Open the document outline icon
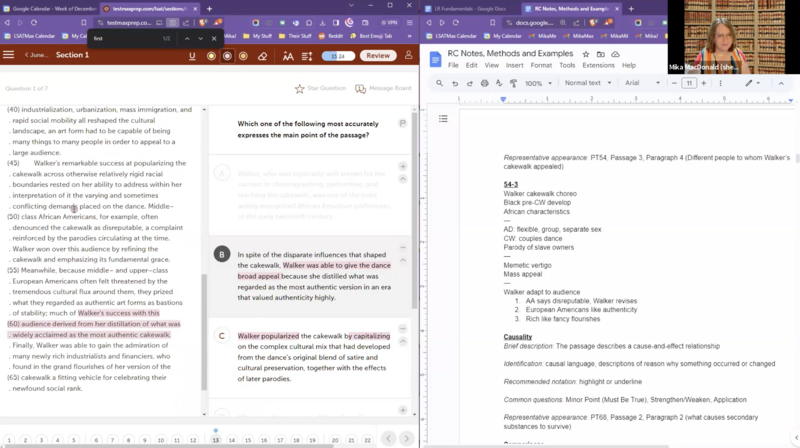This screenshot has width=800, height=448. 444,118
